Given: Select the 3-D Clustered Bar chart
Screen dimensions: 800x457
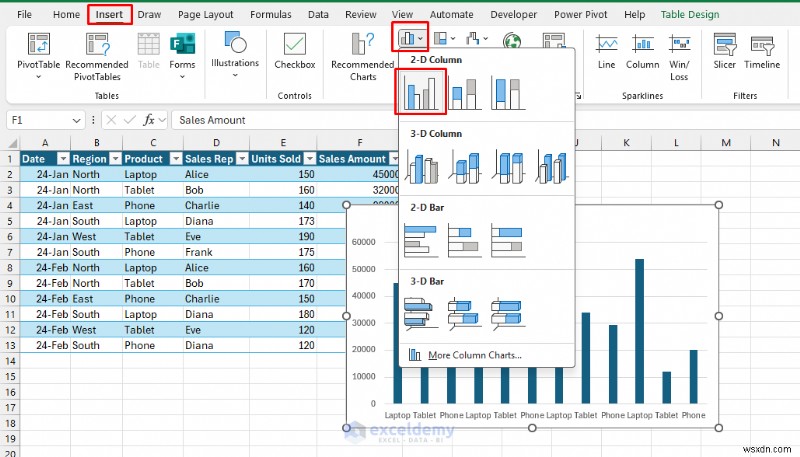Looking at the screenshot, I should coord(421,314).
